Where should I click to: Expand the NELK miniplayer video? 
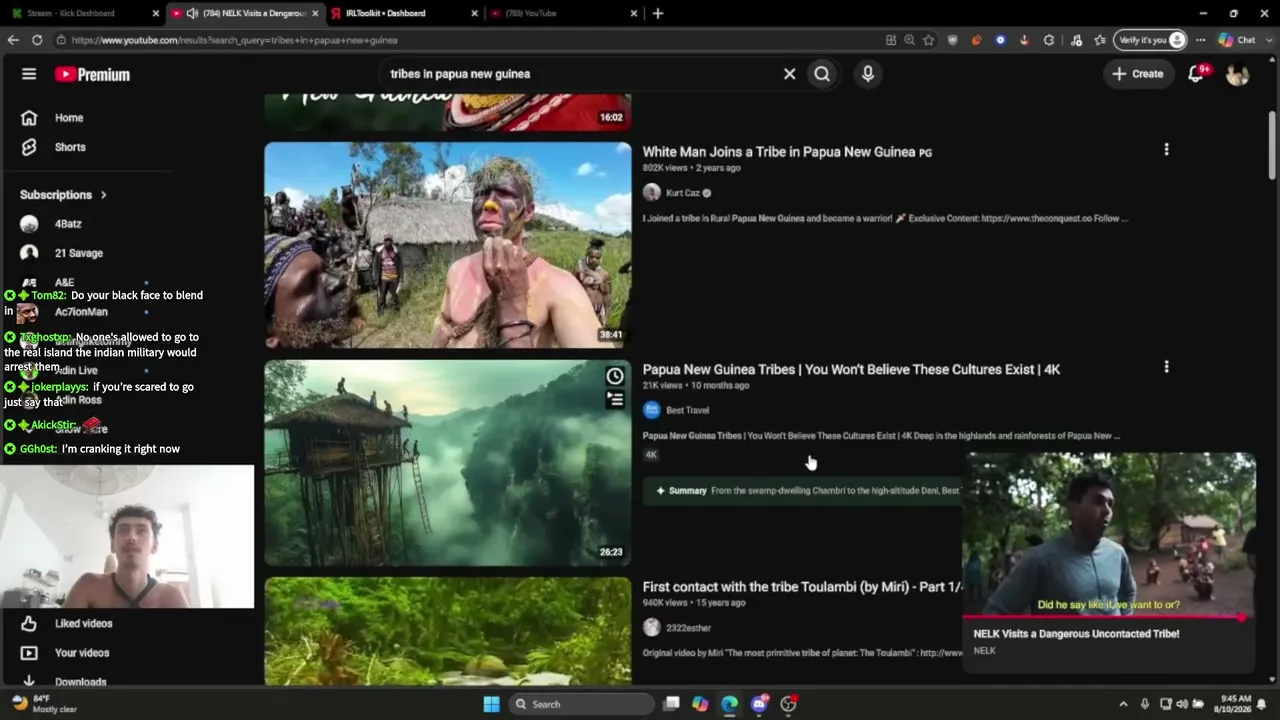1109,535
